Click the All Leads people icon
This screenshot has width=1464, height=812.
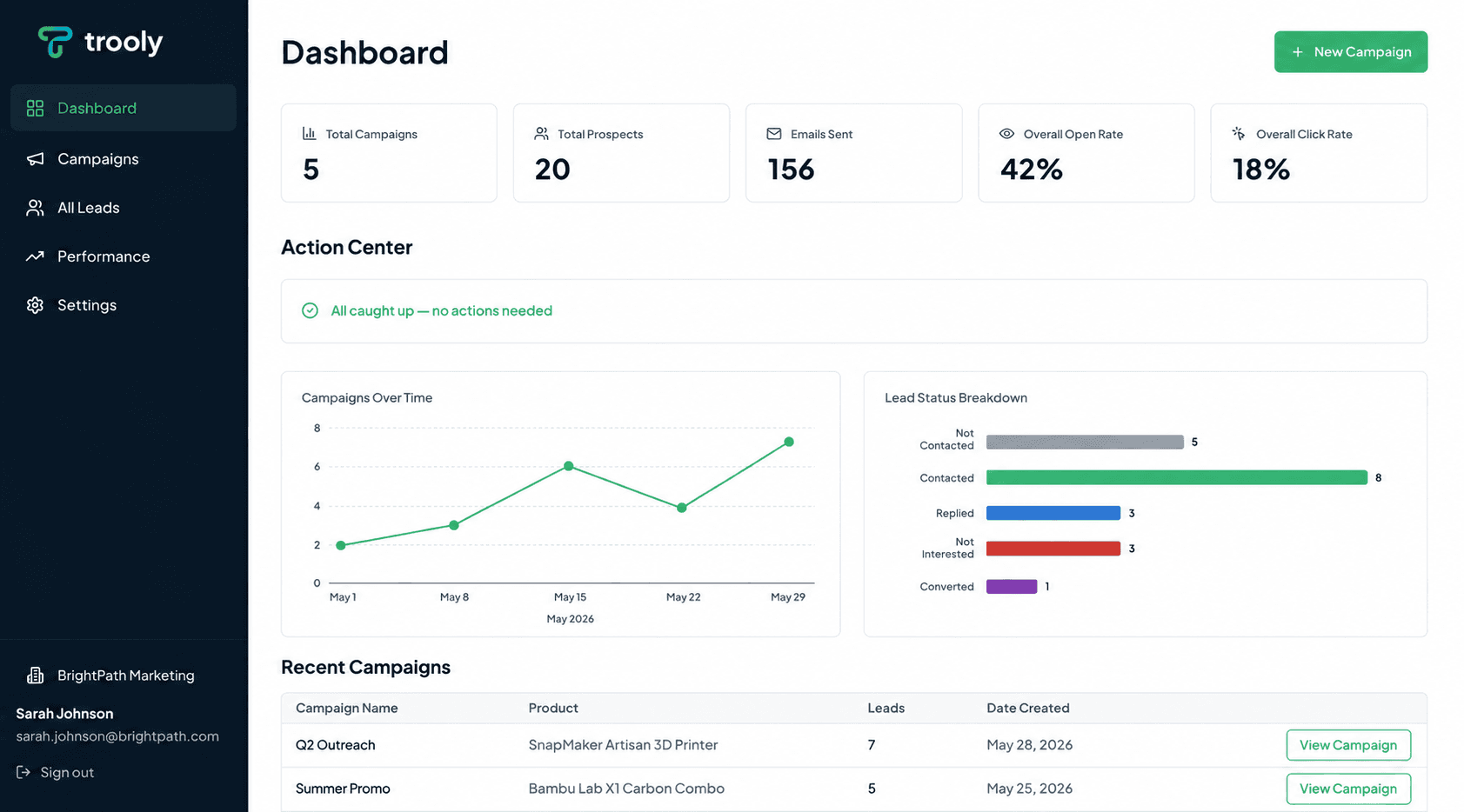35,208
